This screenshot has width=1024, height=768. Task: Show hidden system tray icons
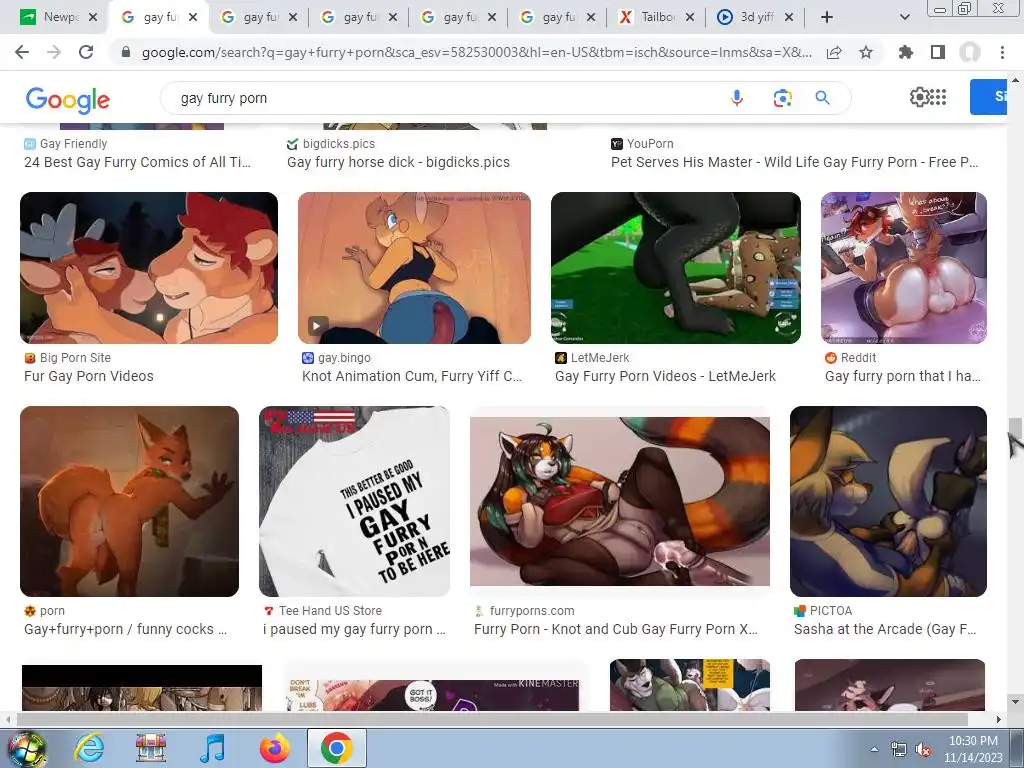(874, 750)
